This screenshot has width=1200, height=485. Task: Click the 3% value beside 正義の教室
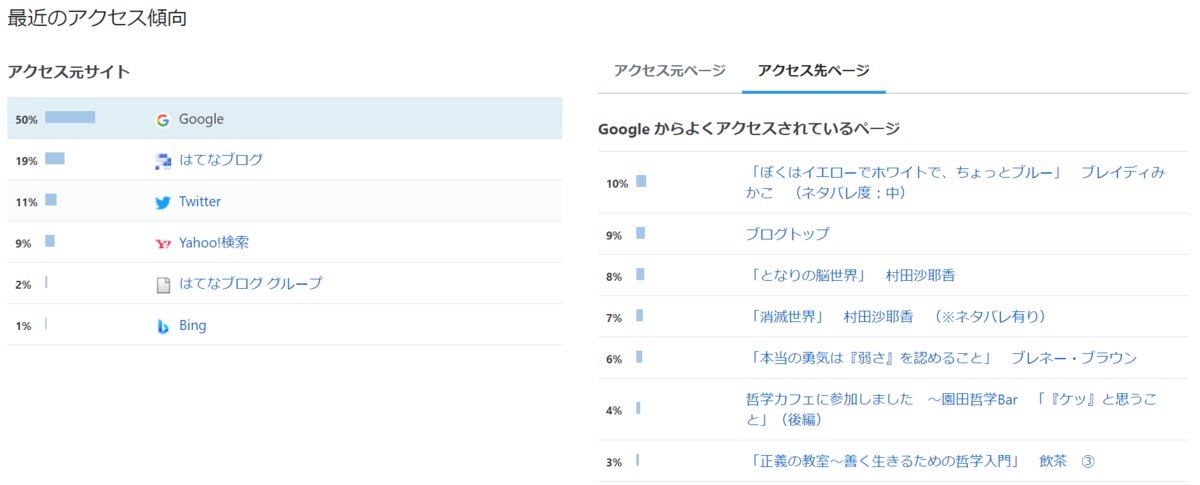pos(614,463)
